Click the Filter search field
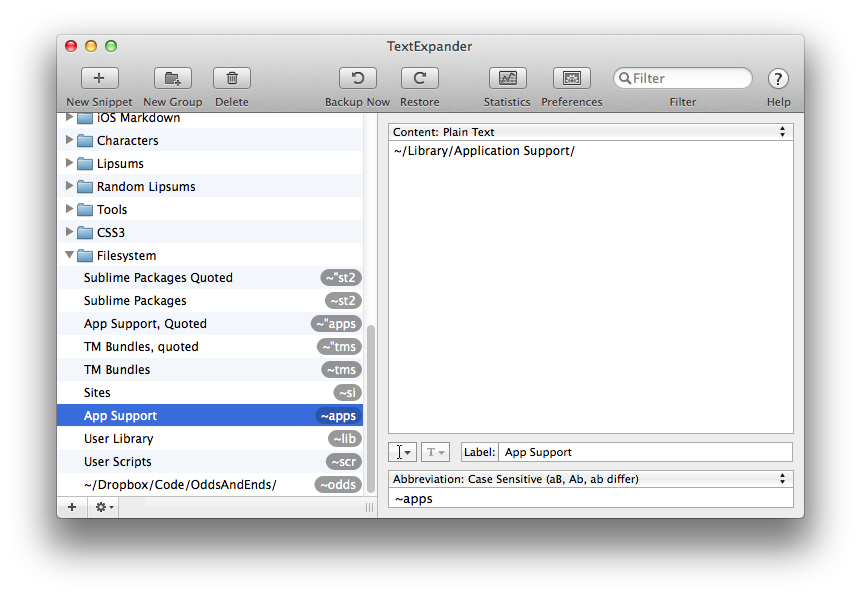The width and height of the screenshot is (861, 597). coord(683,78)
